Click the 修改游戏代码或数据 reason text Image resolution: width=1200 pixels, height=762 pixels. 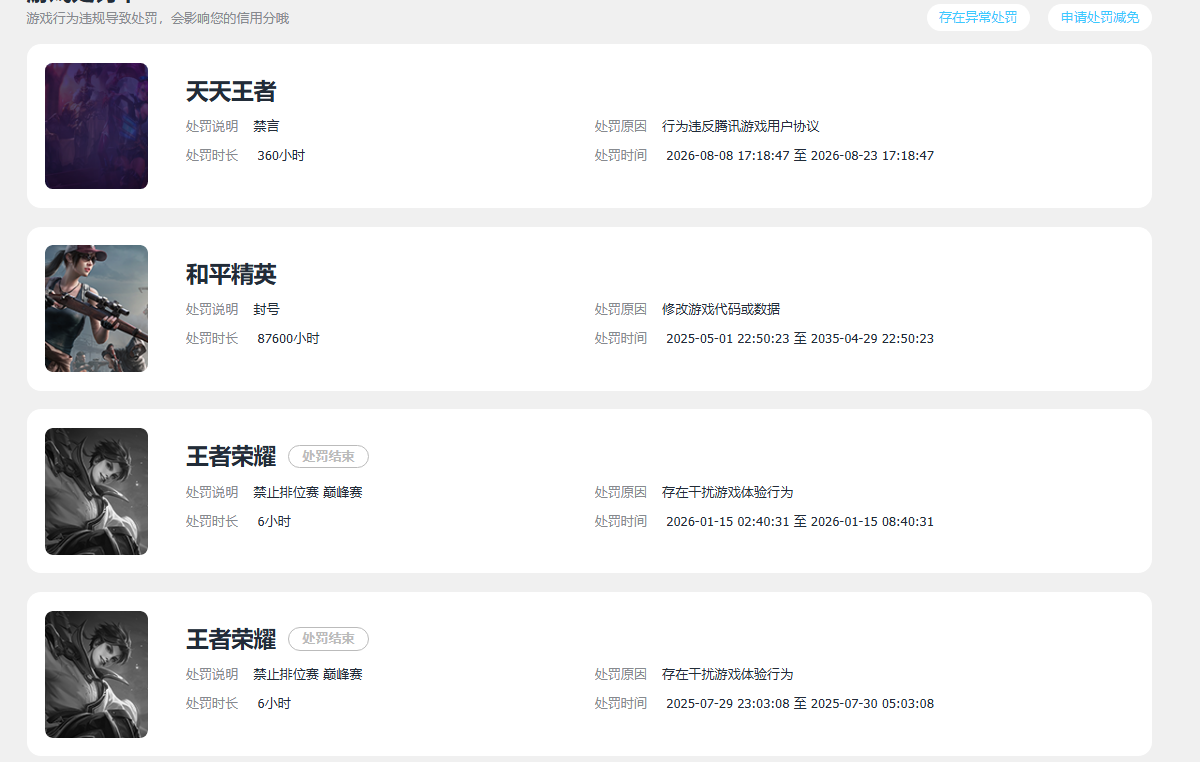tap(721, 310)
